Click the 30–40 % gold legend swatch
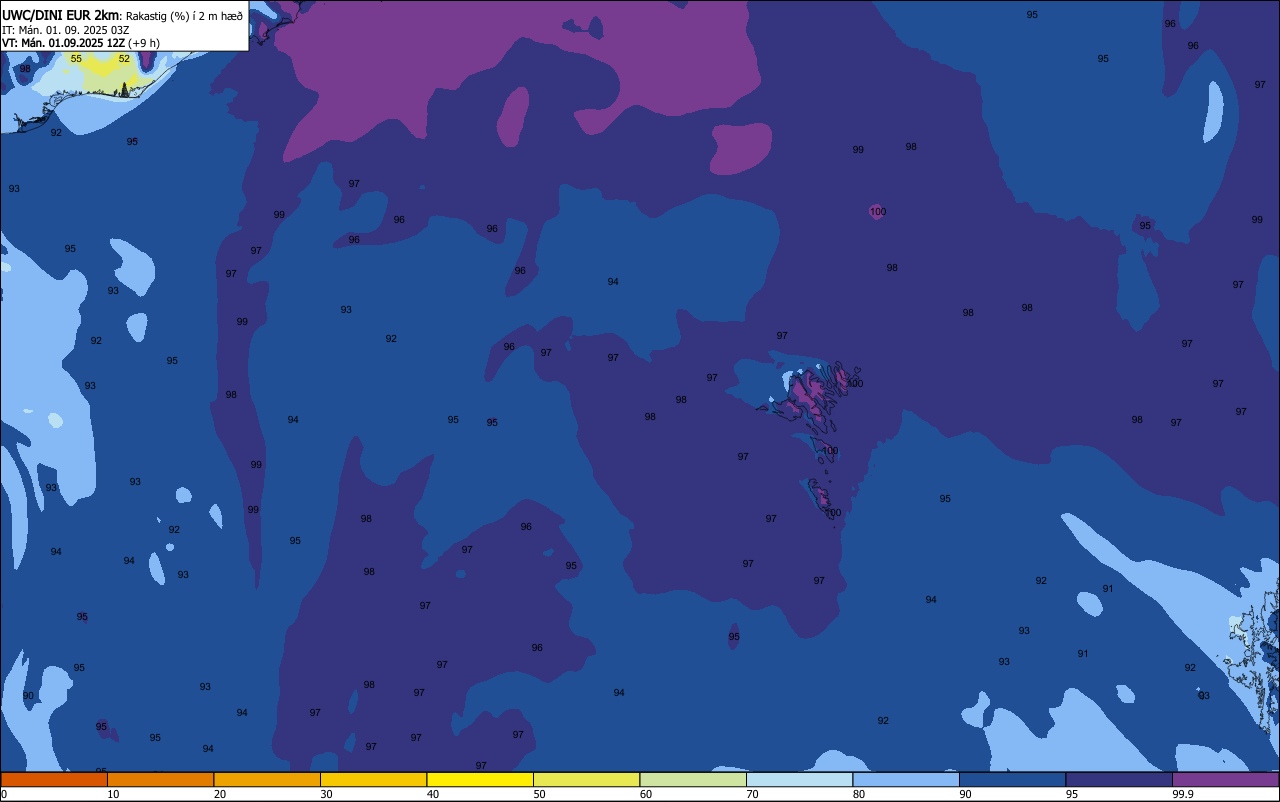This screenshot has width=1280, height=802. point(373,779)
